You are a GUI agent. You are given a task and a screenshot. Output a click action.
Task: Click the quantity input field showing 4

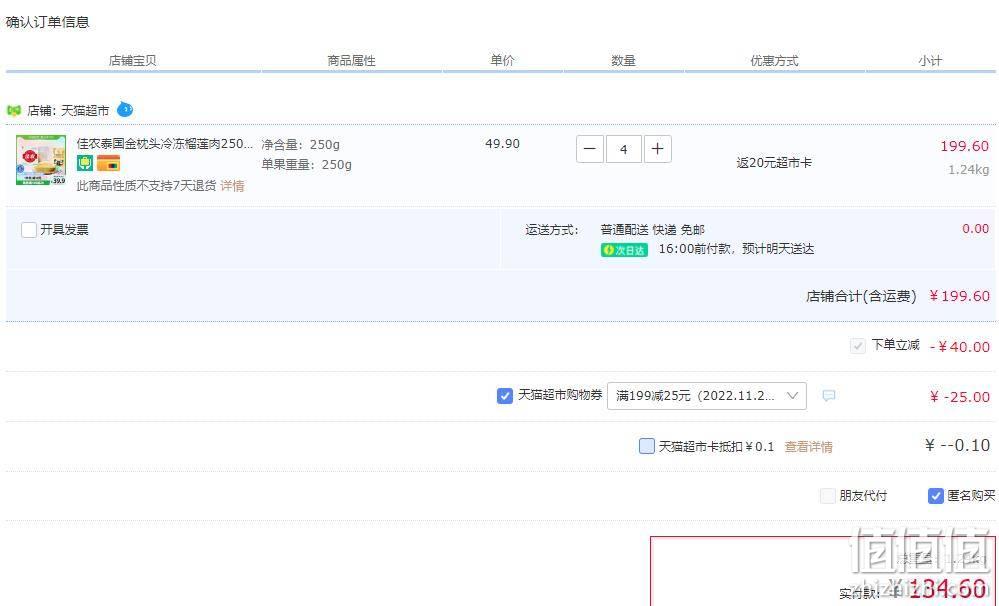pos(623,149)
